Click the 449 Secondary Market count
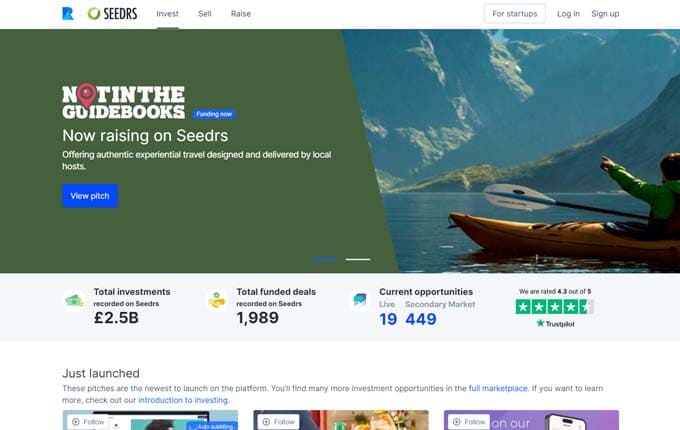The image size is (680, 430). (421, 319)
